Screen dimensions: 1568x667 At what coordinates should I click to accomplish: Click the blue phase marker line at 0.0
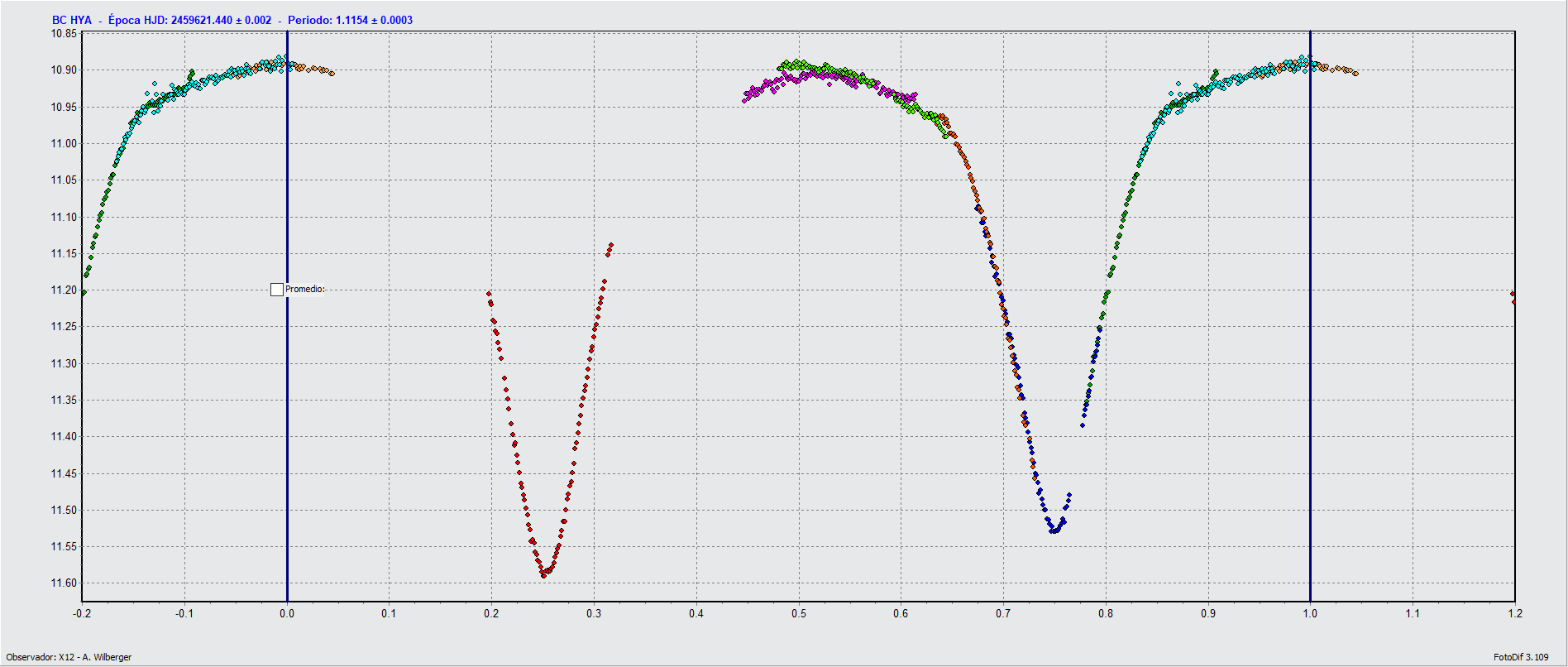(287, 316)
